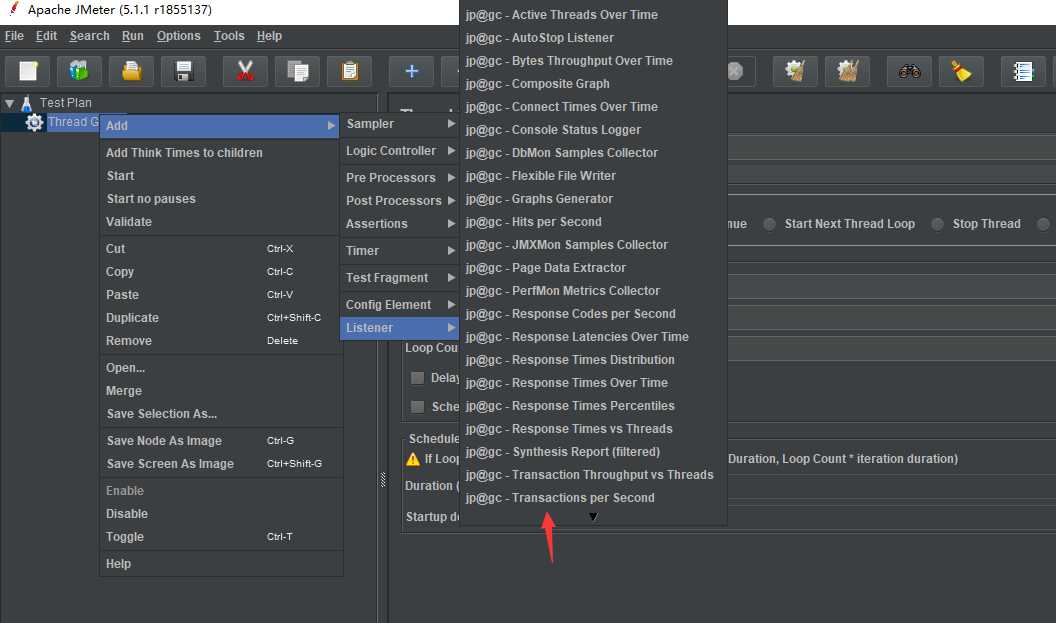Choose jp@gc - Synthesis Report (filtered)

(593, 452)
